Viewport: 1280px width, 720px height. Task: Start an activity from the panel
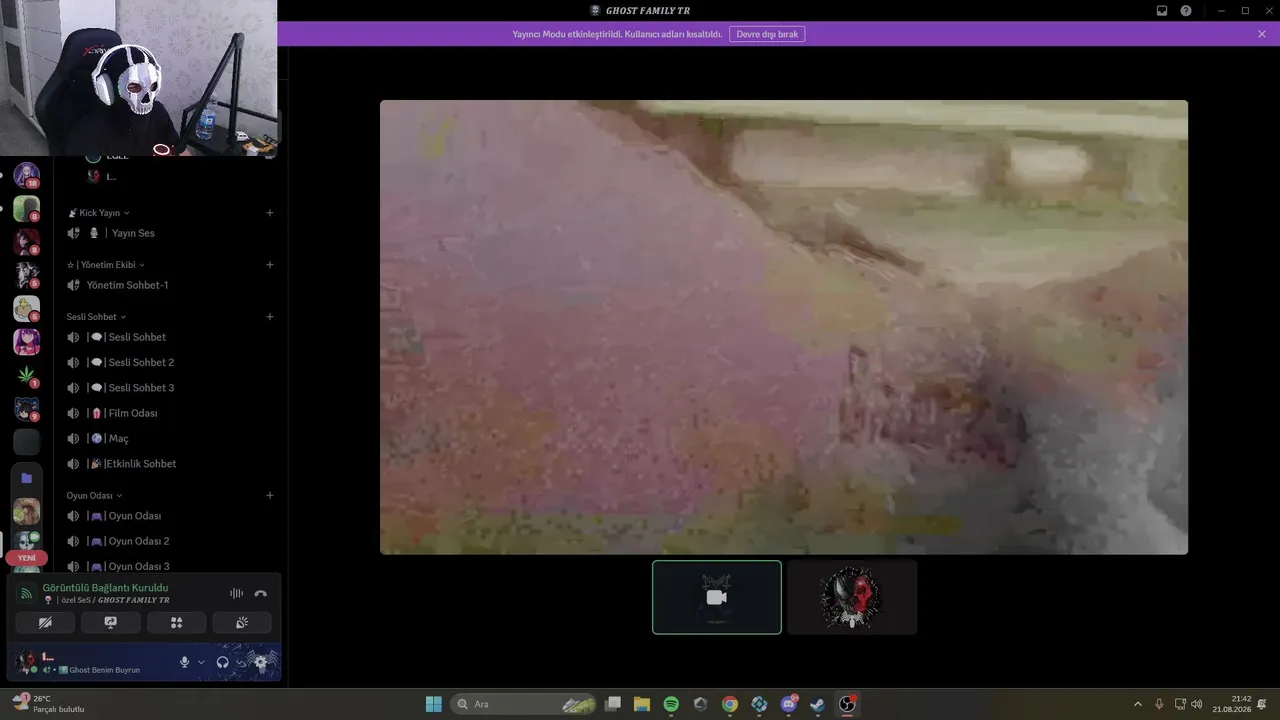coord(176,622)
